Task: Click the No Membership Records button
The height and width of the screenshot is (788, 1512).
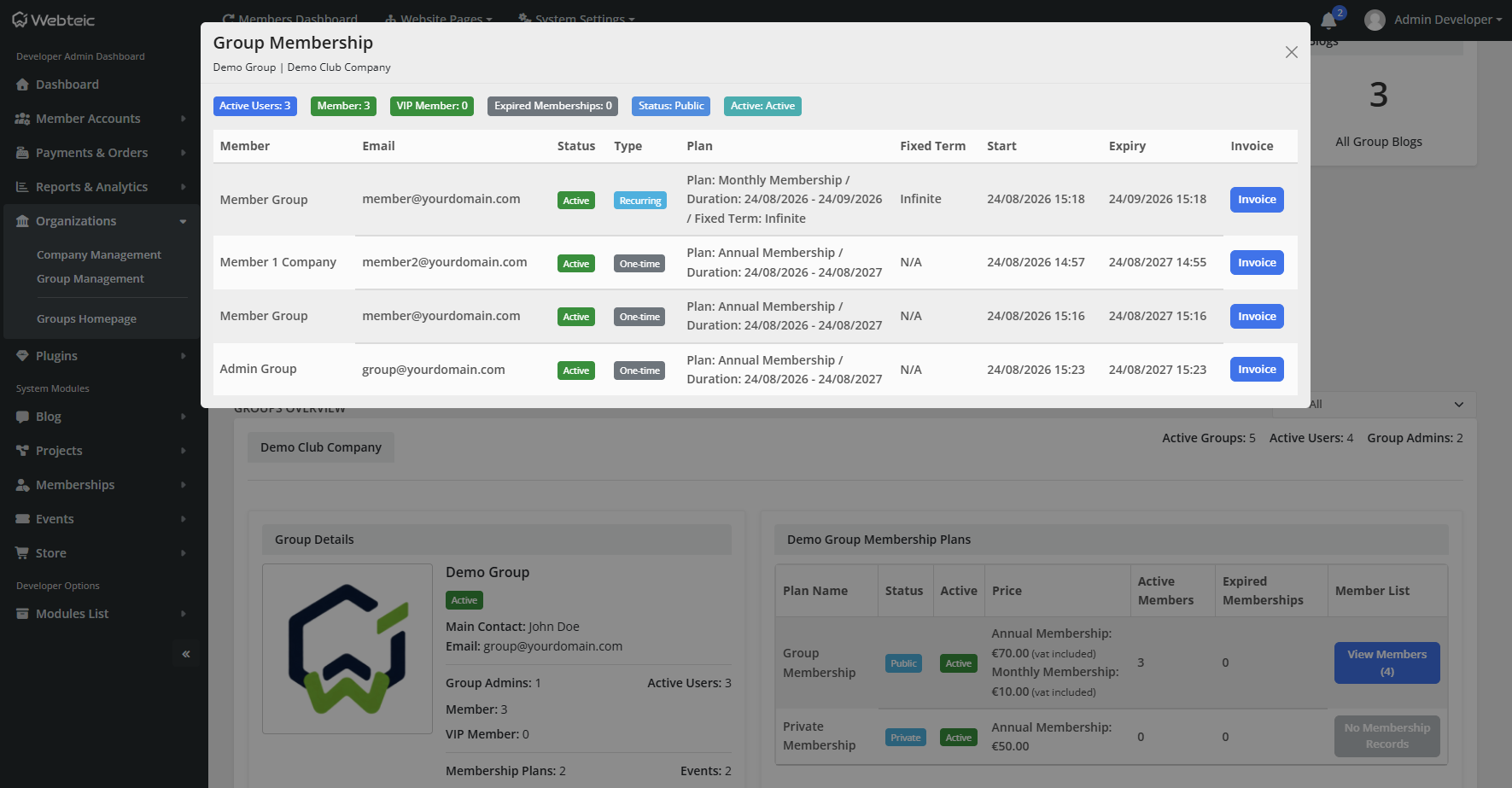Action: pos(1387,736)
